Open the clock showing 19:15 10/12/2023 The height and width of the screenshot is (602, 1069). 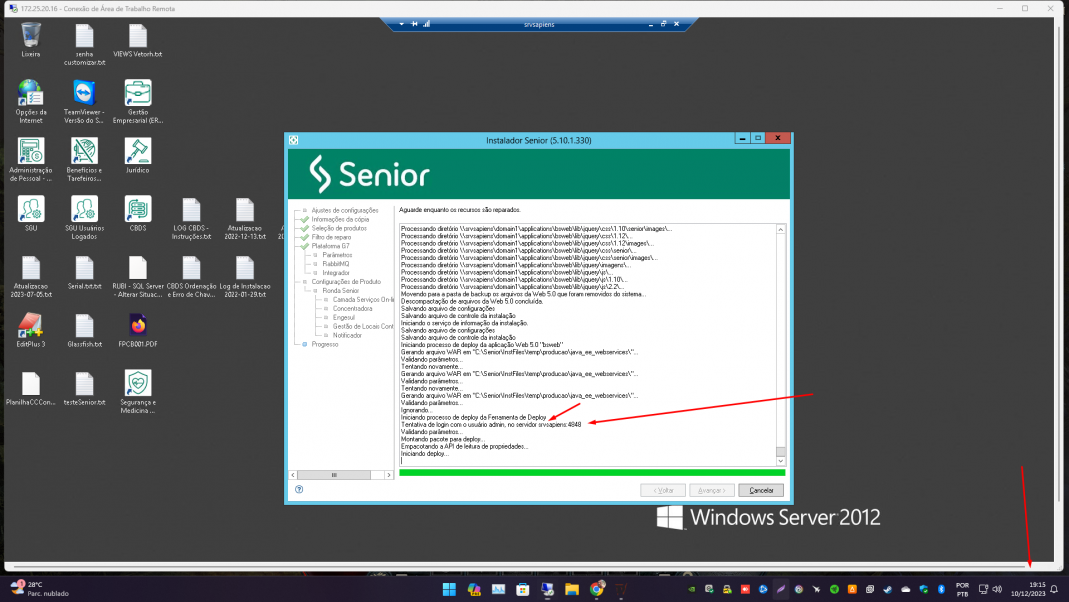tap(1028, 589)
